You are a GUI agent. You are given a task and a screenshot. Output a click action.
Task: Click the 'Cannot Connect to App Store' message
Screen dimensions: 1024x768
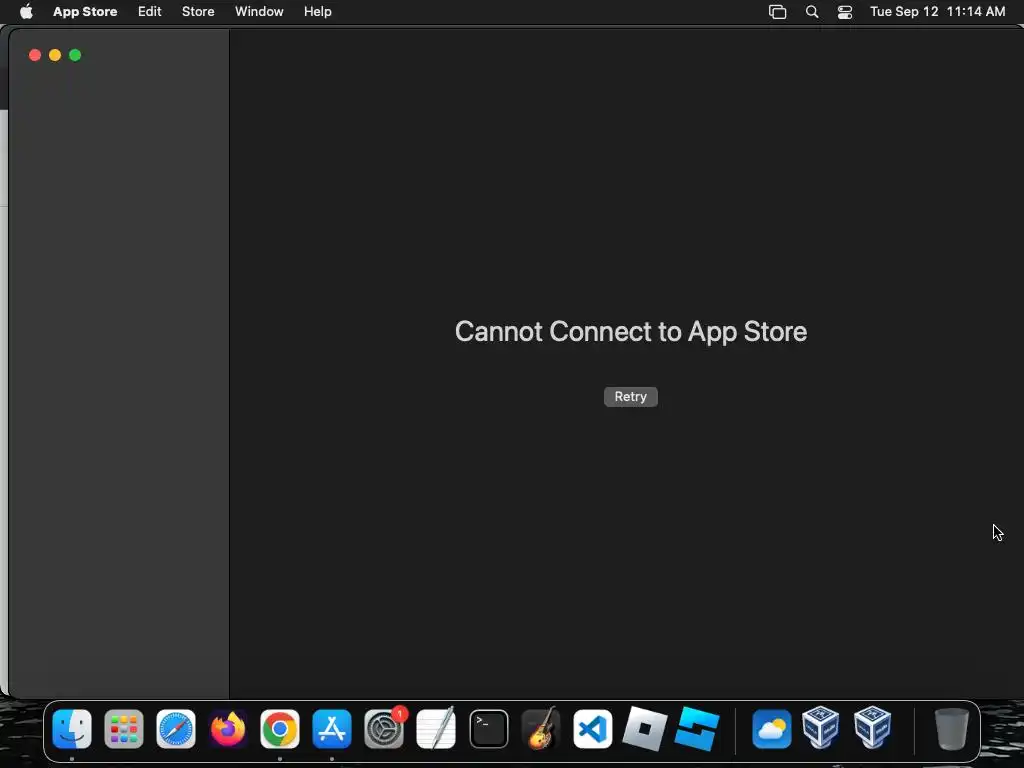(x=631, y=332)
